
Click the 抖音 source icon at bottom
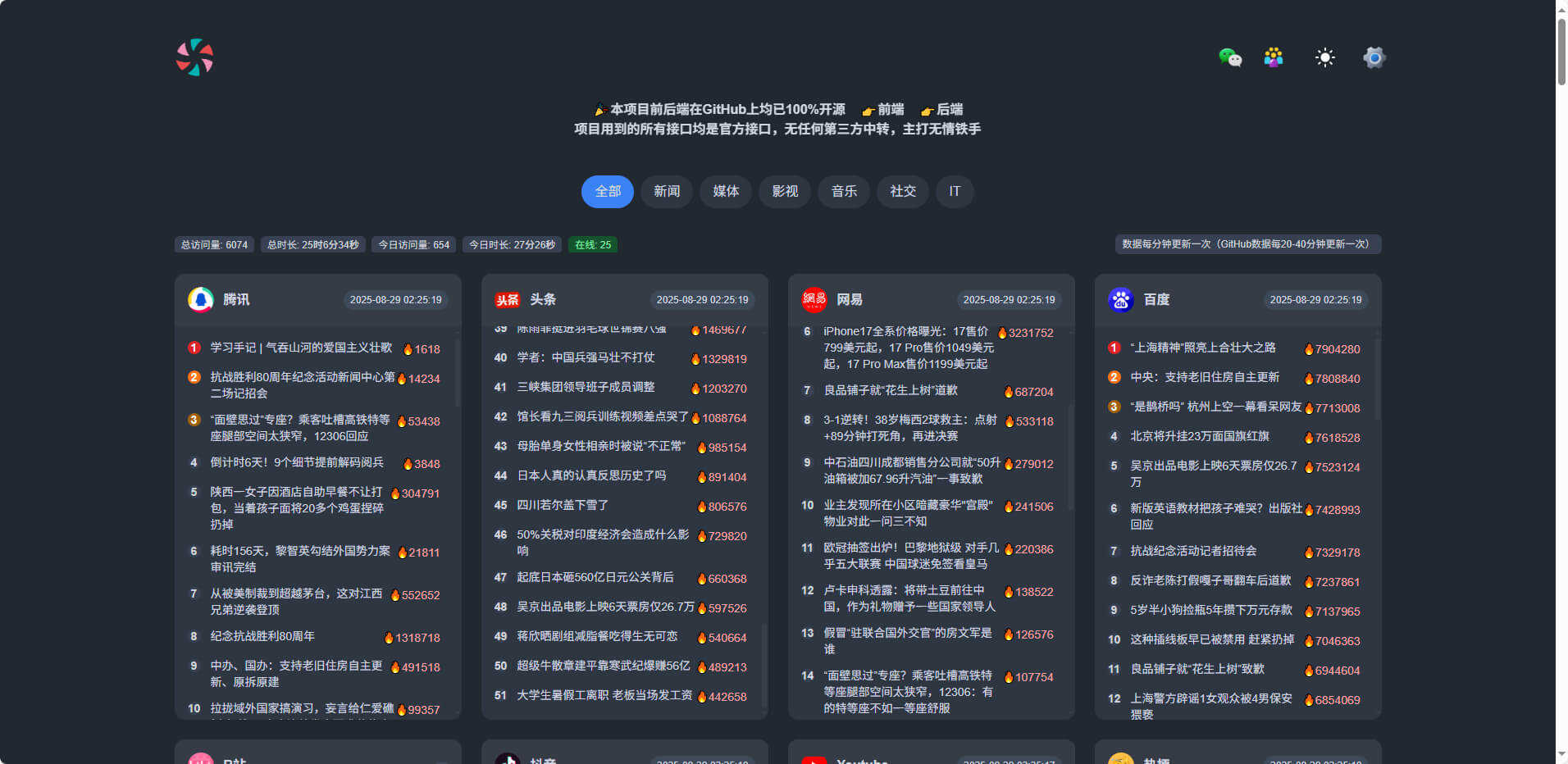point(509,759)
